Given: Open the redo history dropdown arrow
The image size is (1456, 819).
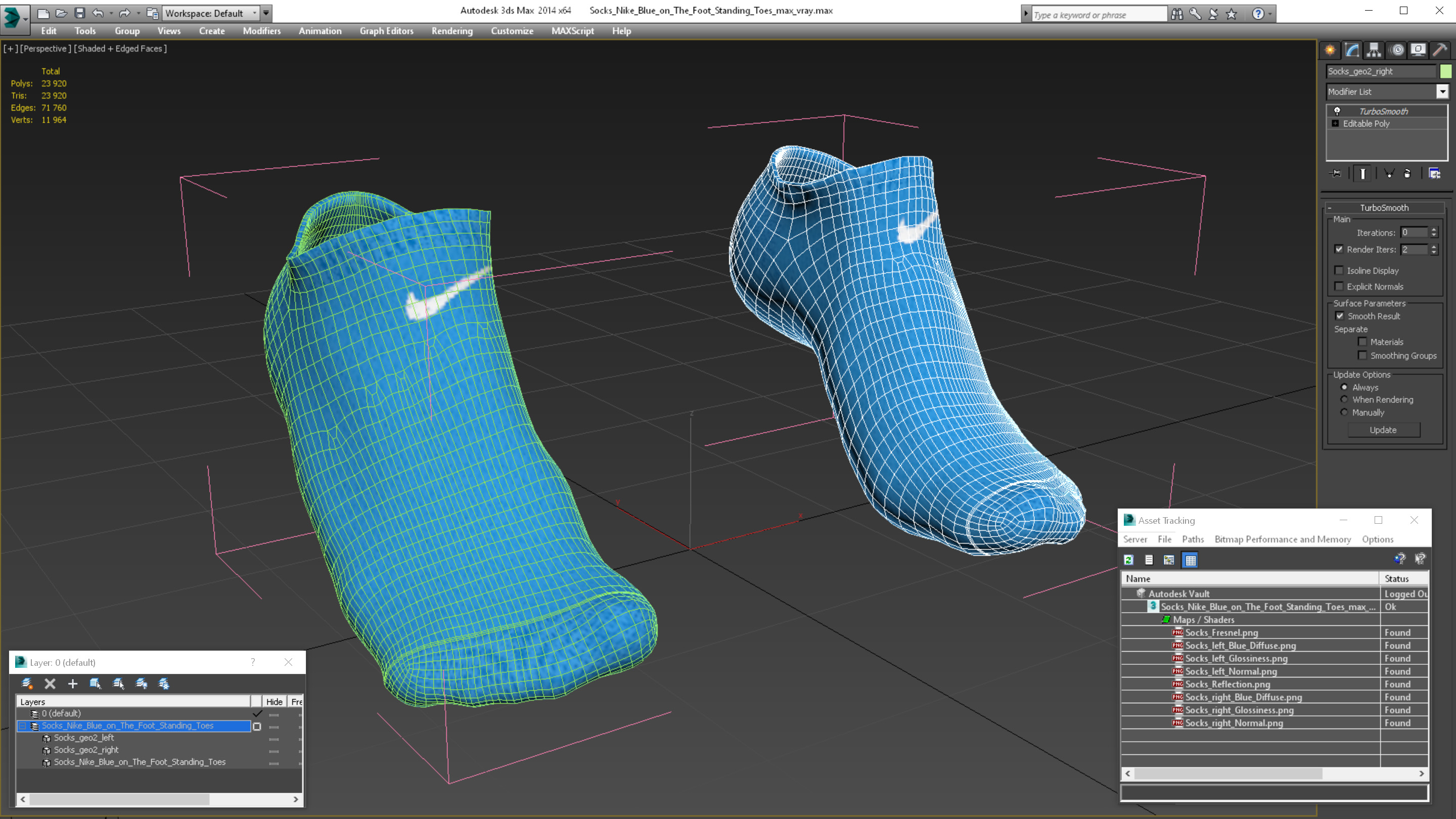Looking at the screenshot, I should [x=138, y=13].
